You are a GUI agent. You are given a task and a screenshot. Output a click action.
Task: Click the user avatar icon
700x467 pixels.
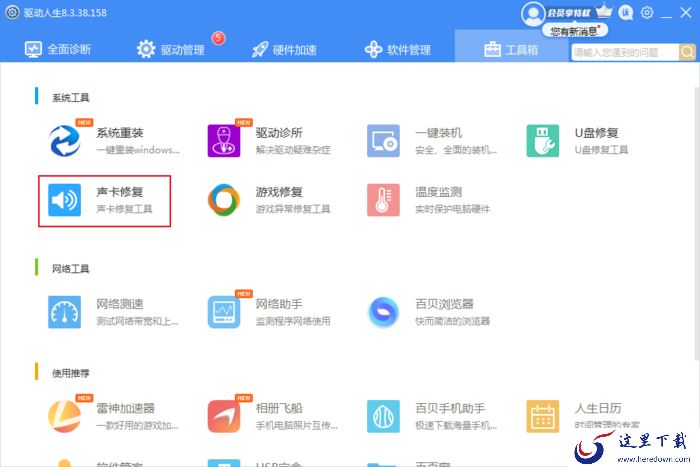coord(533,14)
